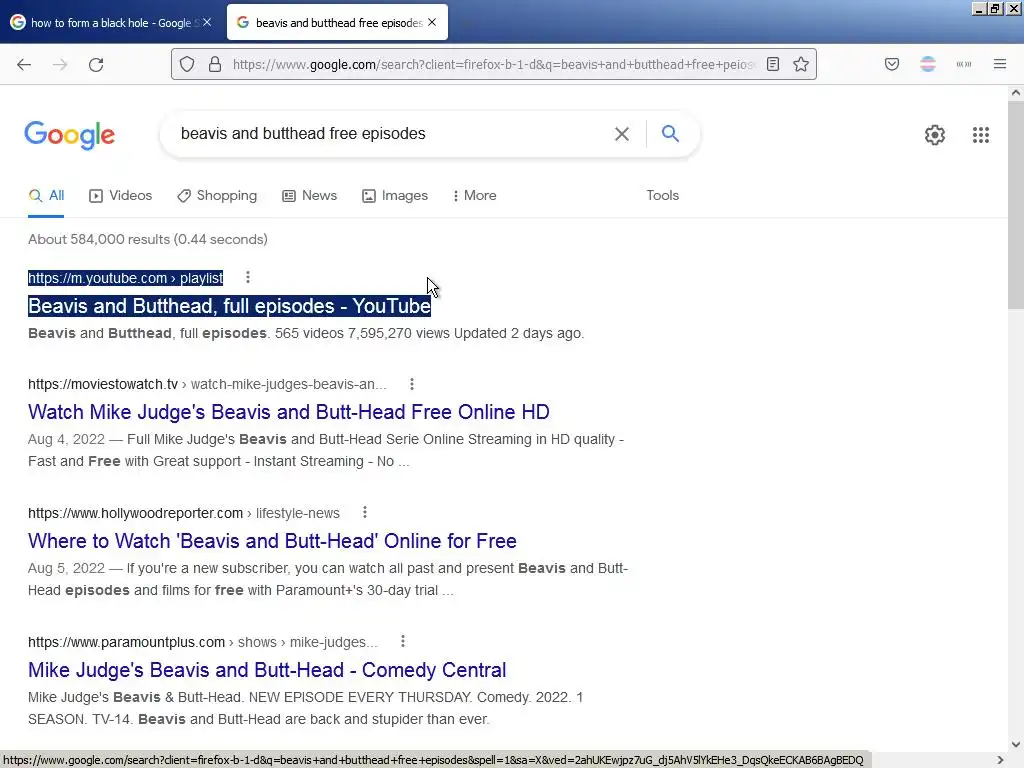Switch to the black hole Google tab
The width and height of the screenshot is (1024, 768).
pos(111,23)
